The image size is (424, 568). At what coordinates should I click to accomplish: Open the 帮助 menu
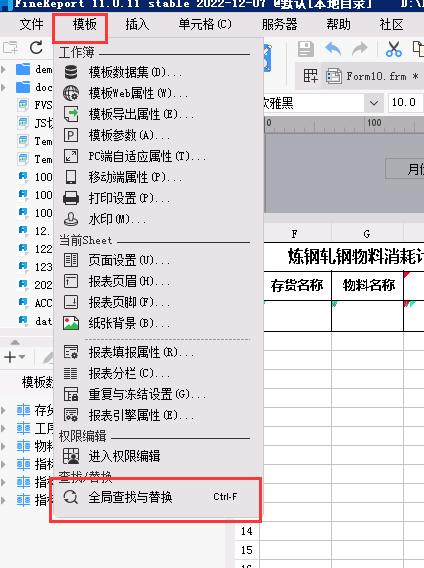pyautogui.click(x=338, y=25)
